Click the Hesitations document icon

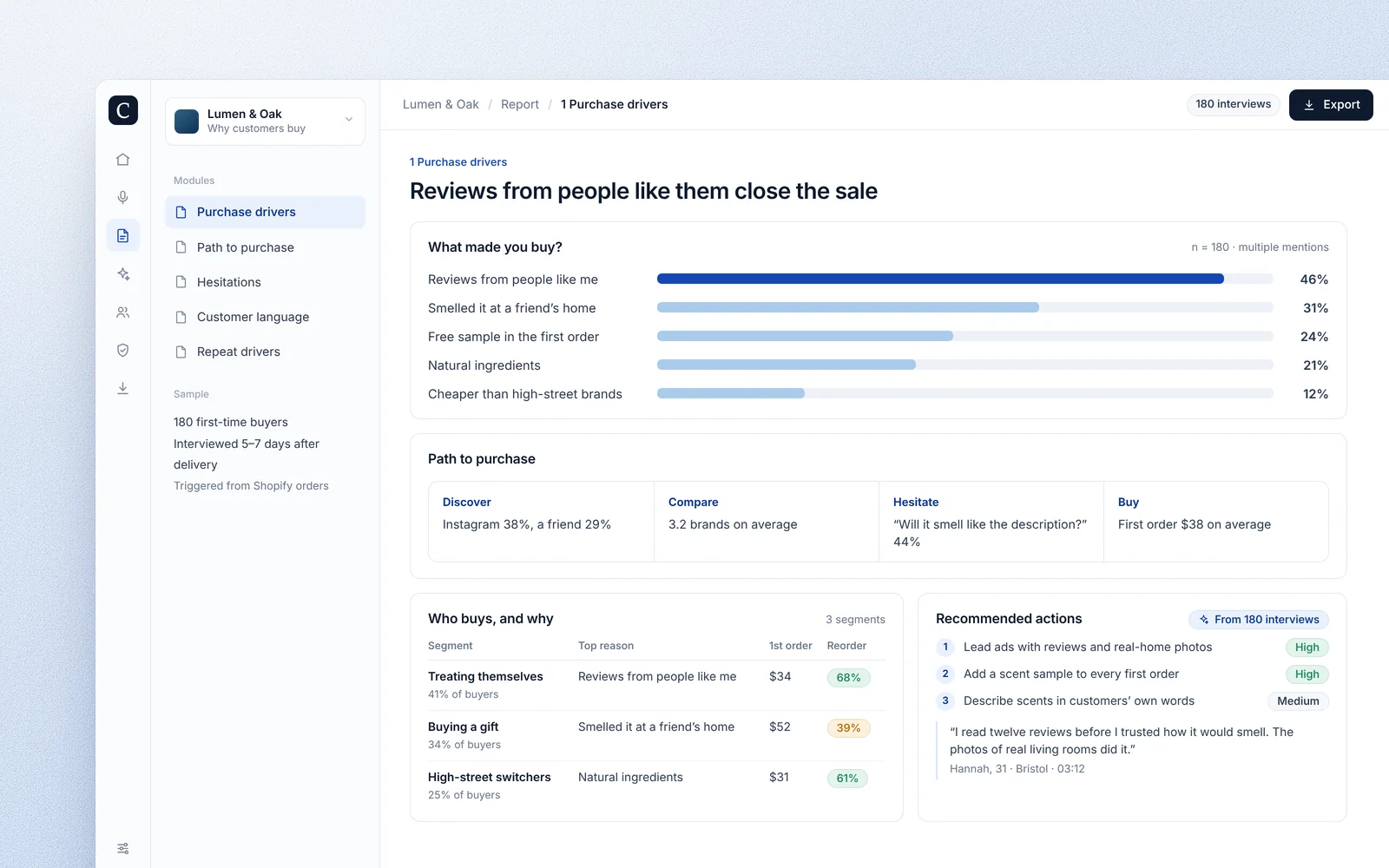click(181, 282)
